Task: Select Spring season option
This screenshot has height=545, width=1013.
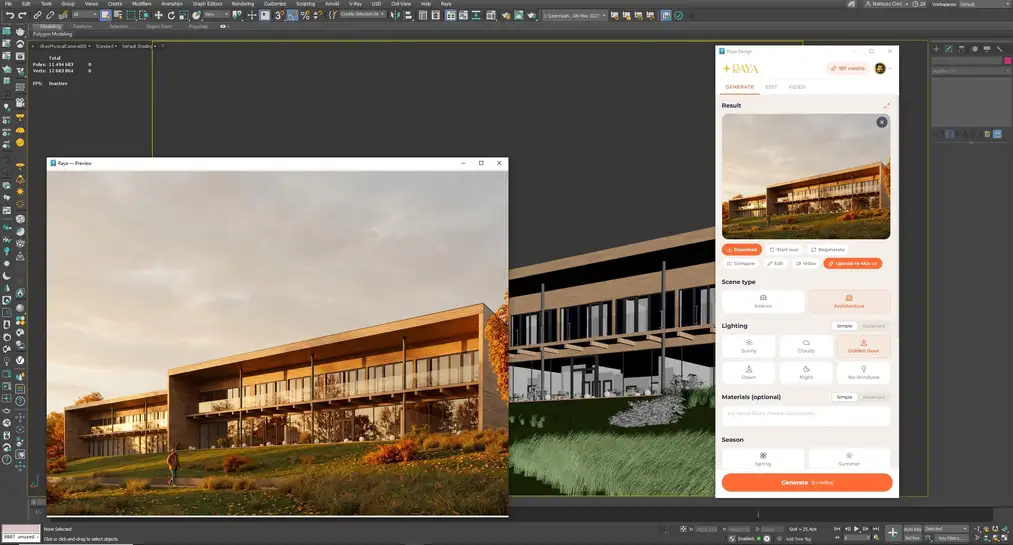Action: [x=763, y=459]
